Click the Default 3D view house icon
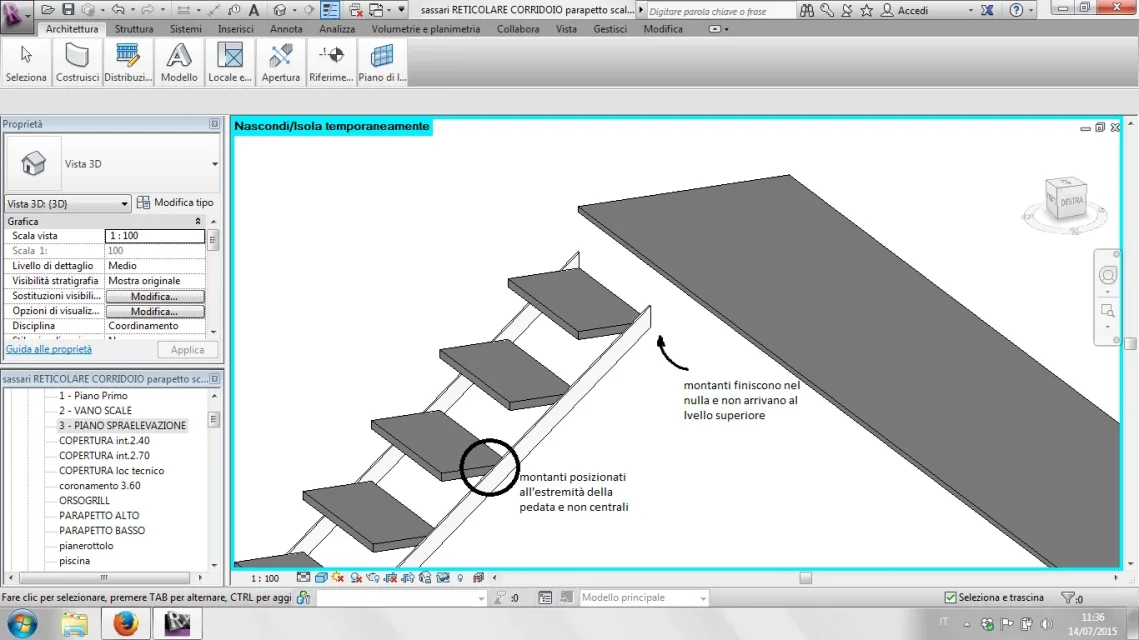Screen dimensions: 1139x640 pos(280,9)
